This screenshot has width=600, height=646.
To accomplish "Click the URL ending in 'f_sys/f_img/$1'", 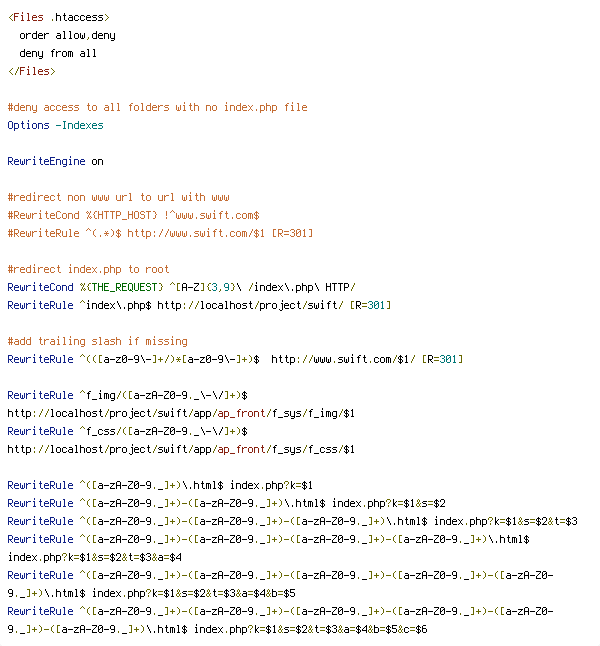I will point(181,413).
